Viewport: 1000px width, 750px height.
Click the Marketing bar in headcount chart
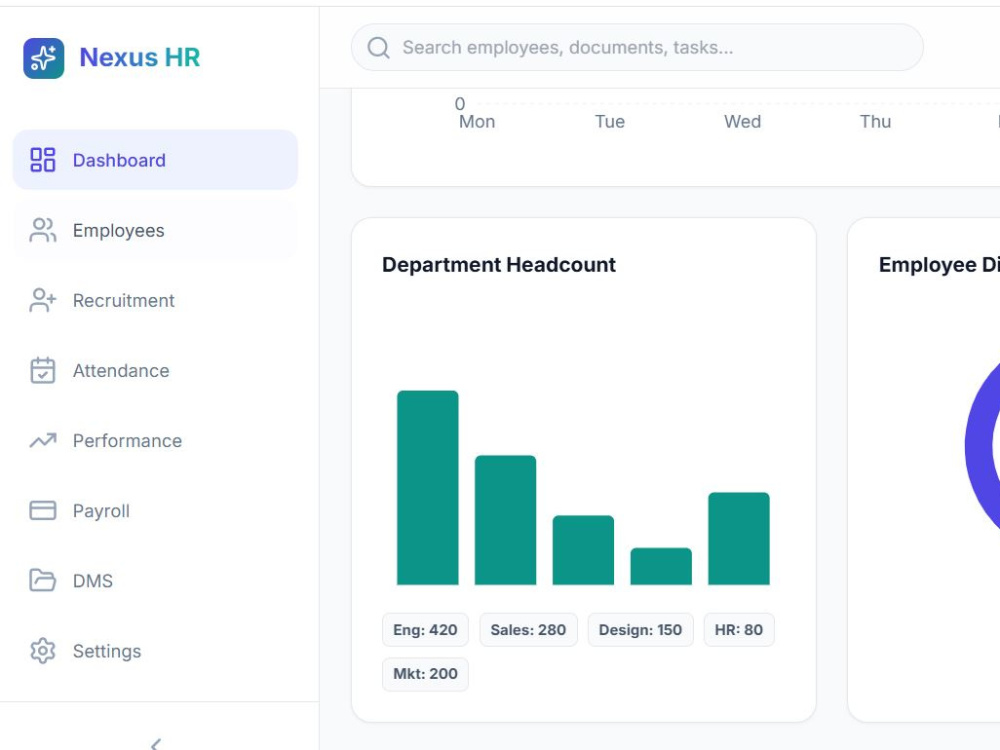[x=739, y=539]
